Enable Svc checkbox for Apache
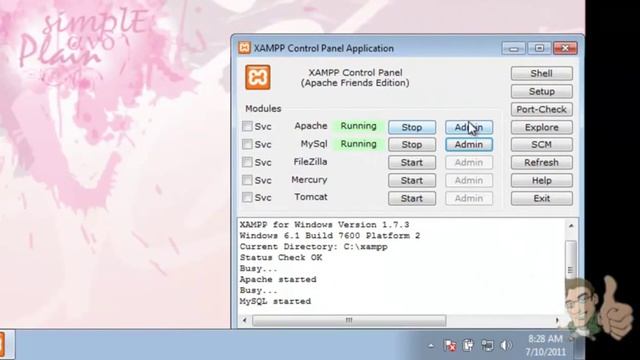Viewport: 640px width, 360px height. click(247, 126)
